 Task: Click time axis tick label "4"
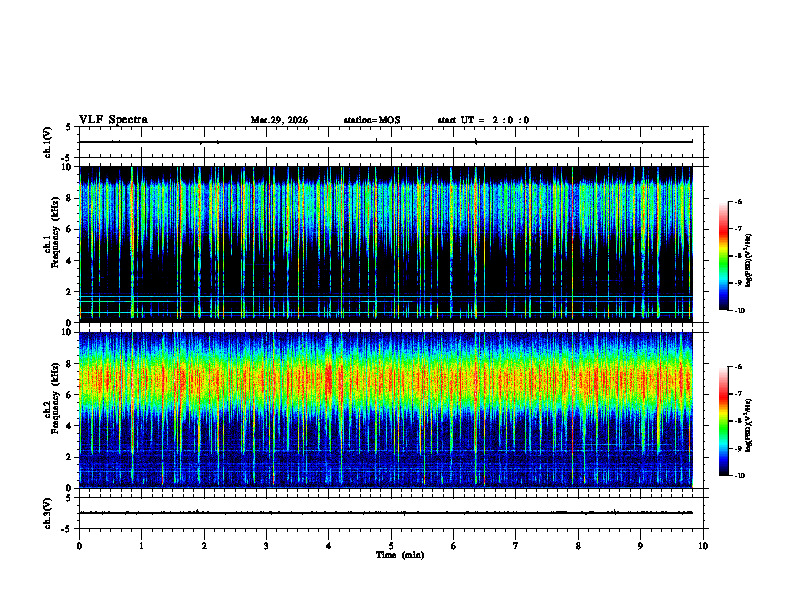[x=329, y=546]
